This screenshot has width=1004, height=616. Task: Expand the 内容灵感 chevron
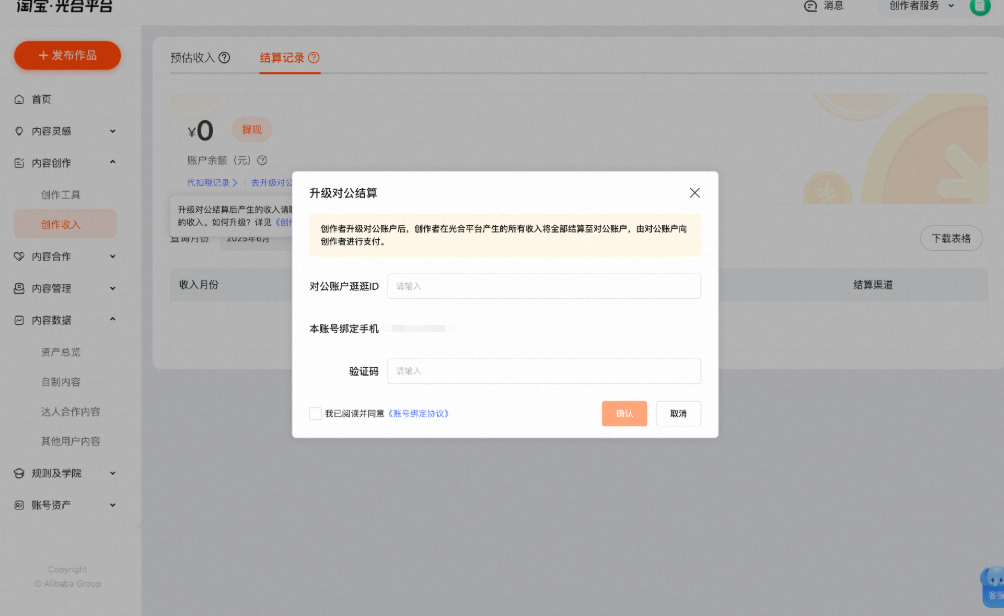pos(113,131)
